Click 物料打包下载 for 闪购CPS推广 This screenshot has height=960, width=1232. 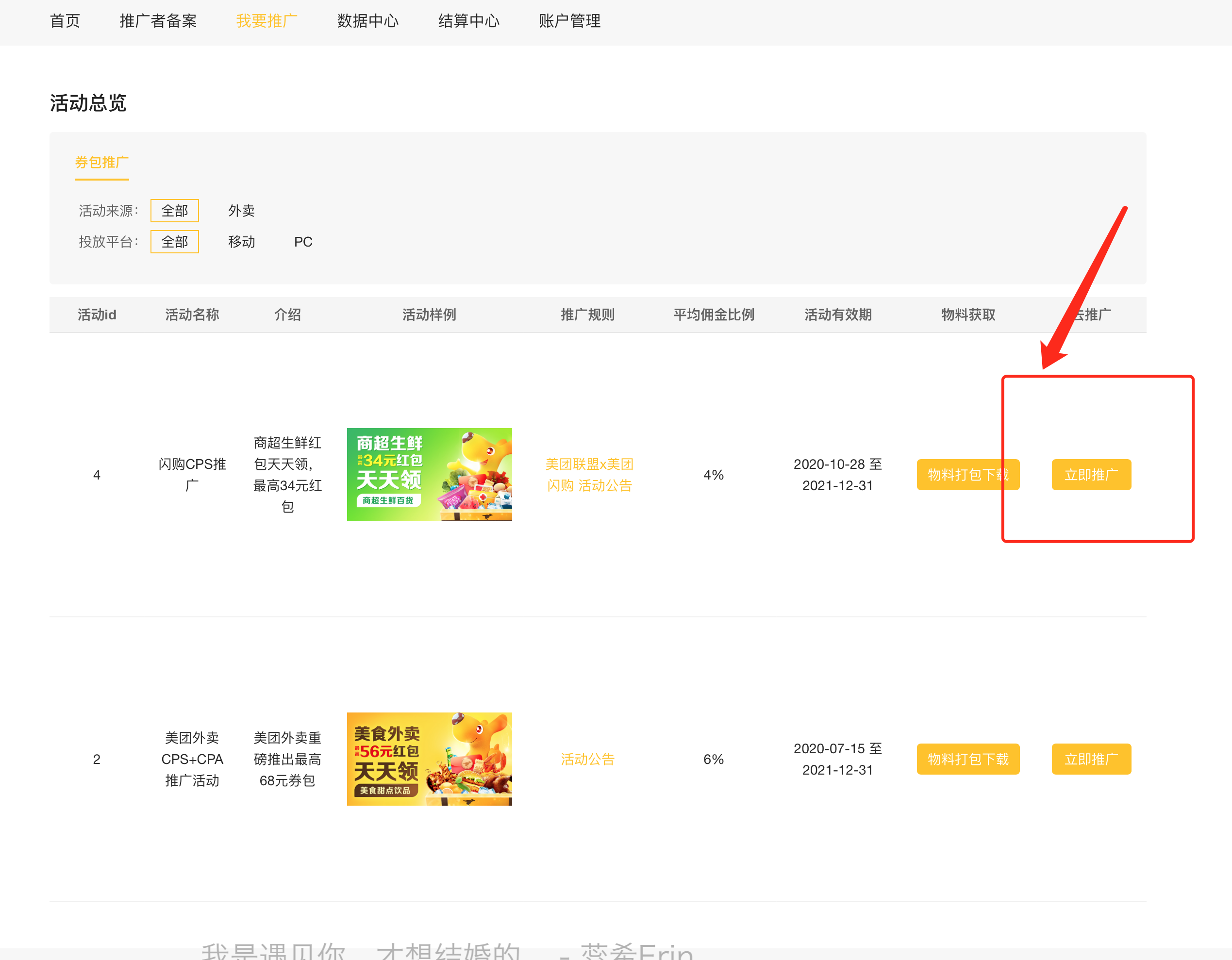coord(968,475)
